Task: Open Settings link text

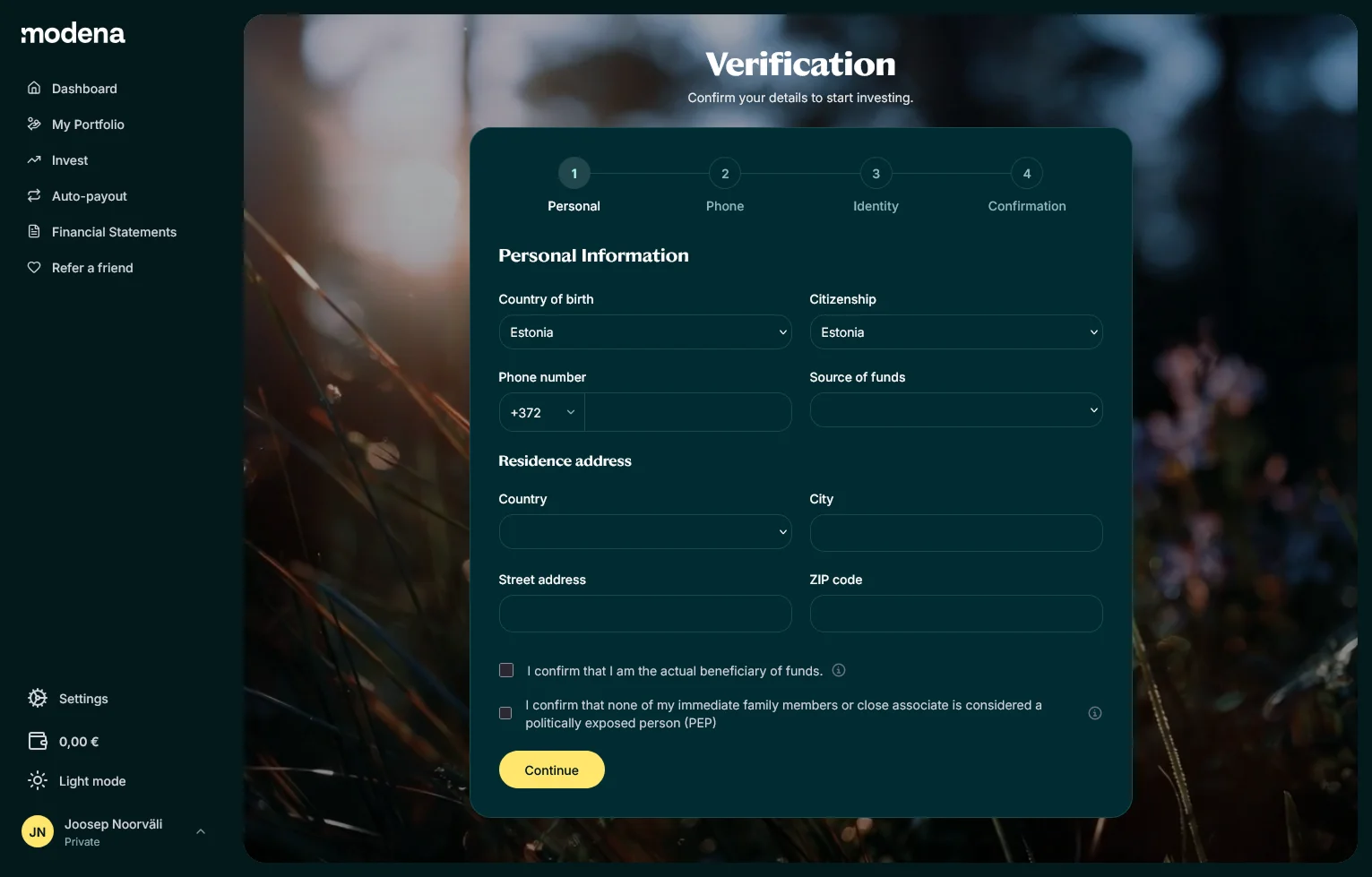Action: click(83, 699)
